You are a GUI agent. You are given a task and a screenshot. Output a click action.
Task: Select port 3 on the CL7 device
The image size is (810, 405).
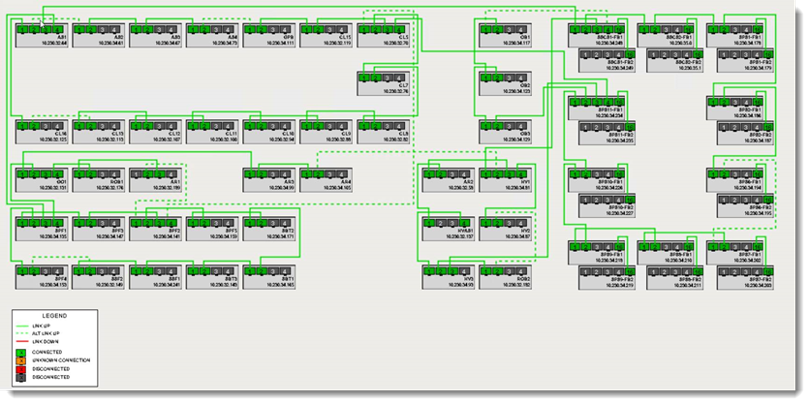click(x=387, y=78)
